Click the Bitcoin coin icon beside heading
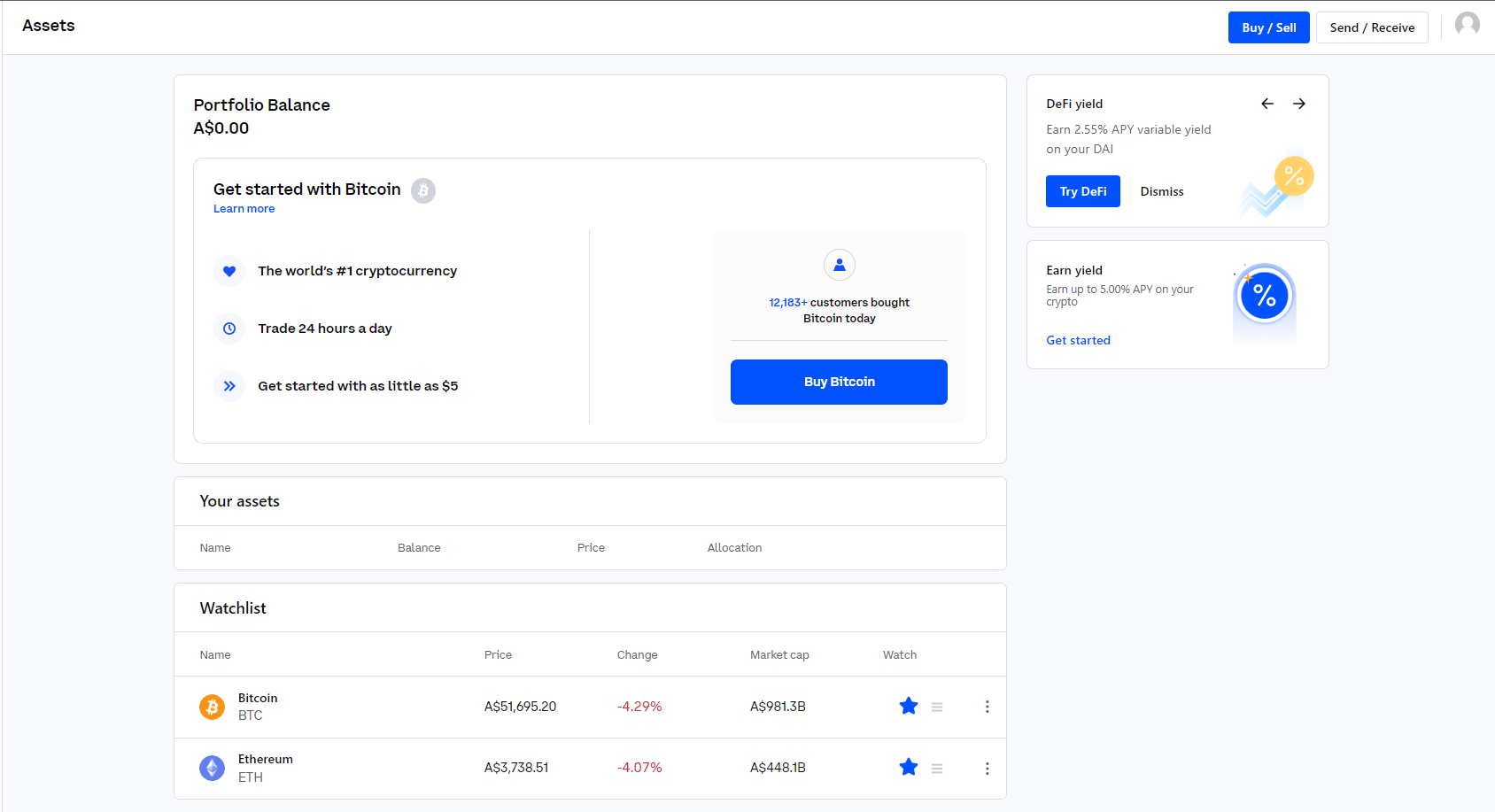Viewport: 1495px width, 812px height. point(423,190)
